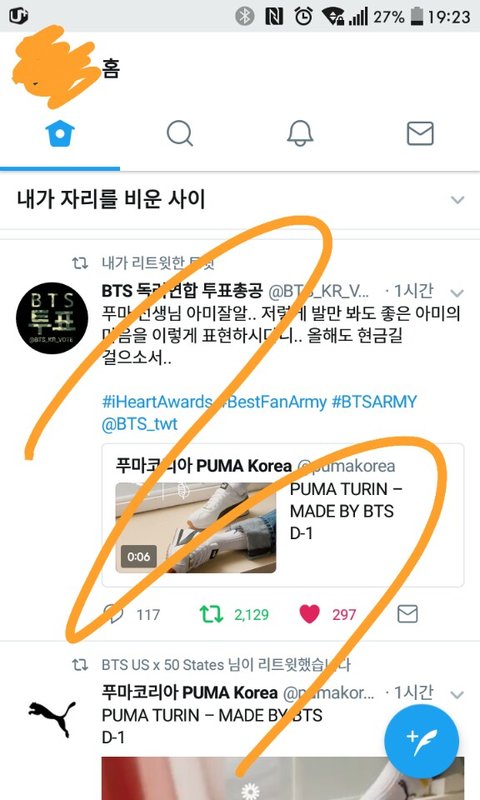Open the search magnifier tab

180,134
